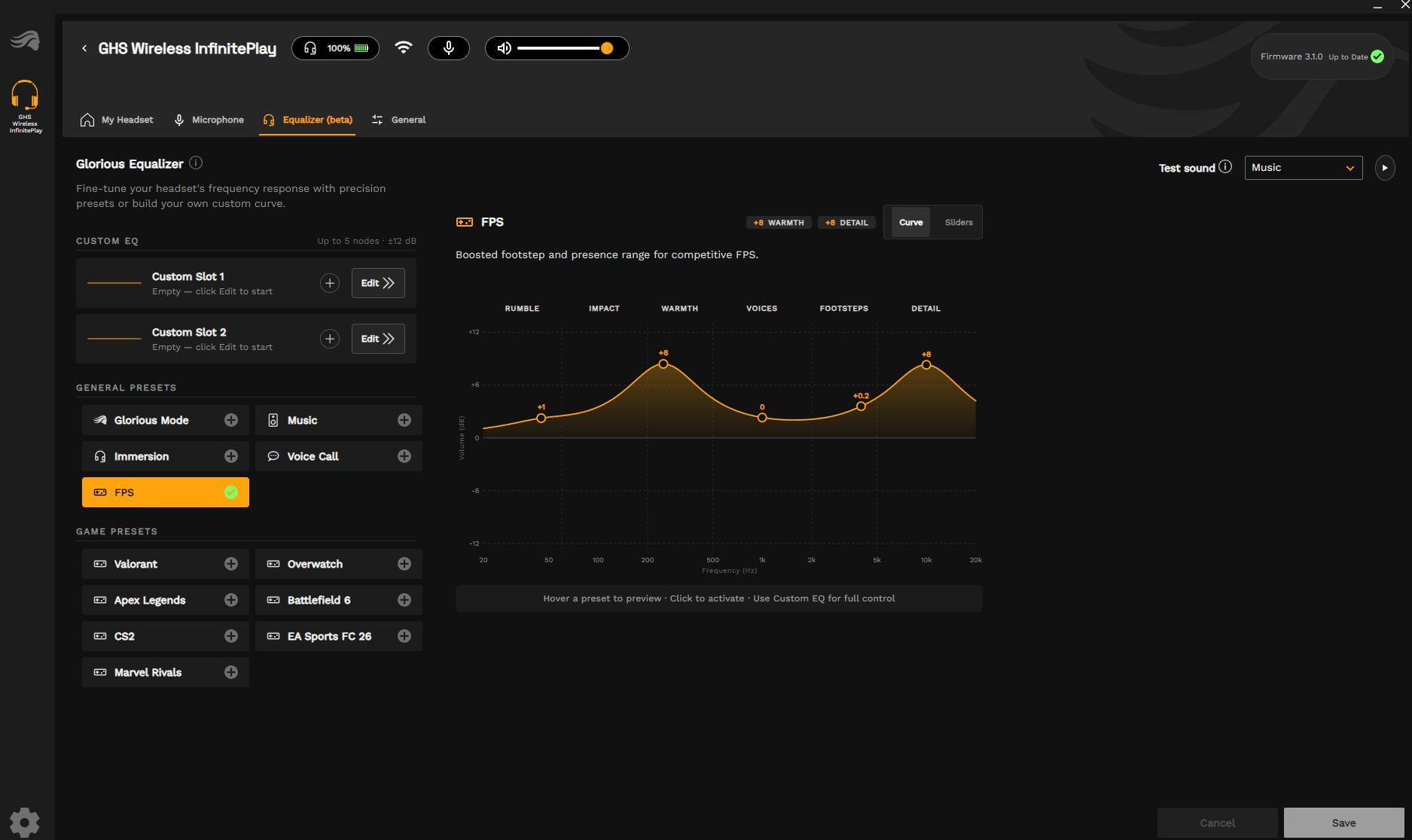Select the +0.2 footsteps node on curve

pos(861,406)
